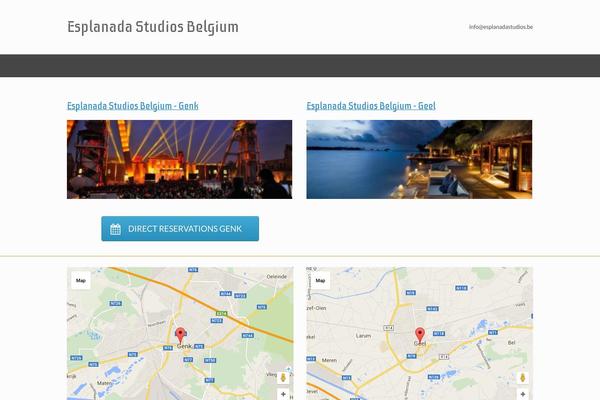Viewport: 600px width, 400px height.
Task: Open Map type selector on Geel map
Action: [x=320, y=280]
